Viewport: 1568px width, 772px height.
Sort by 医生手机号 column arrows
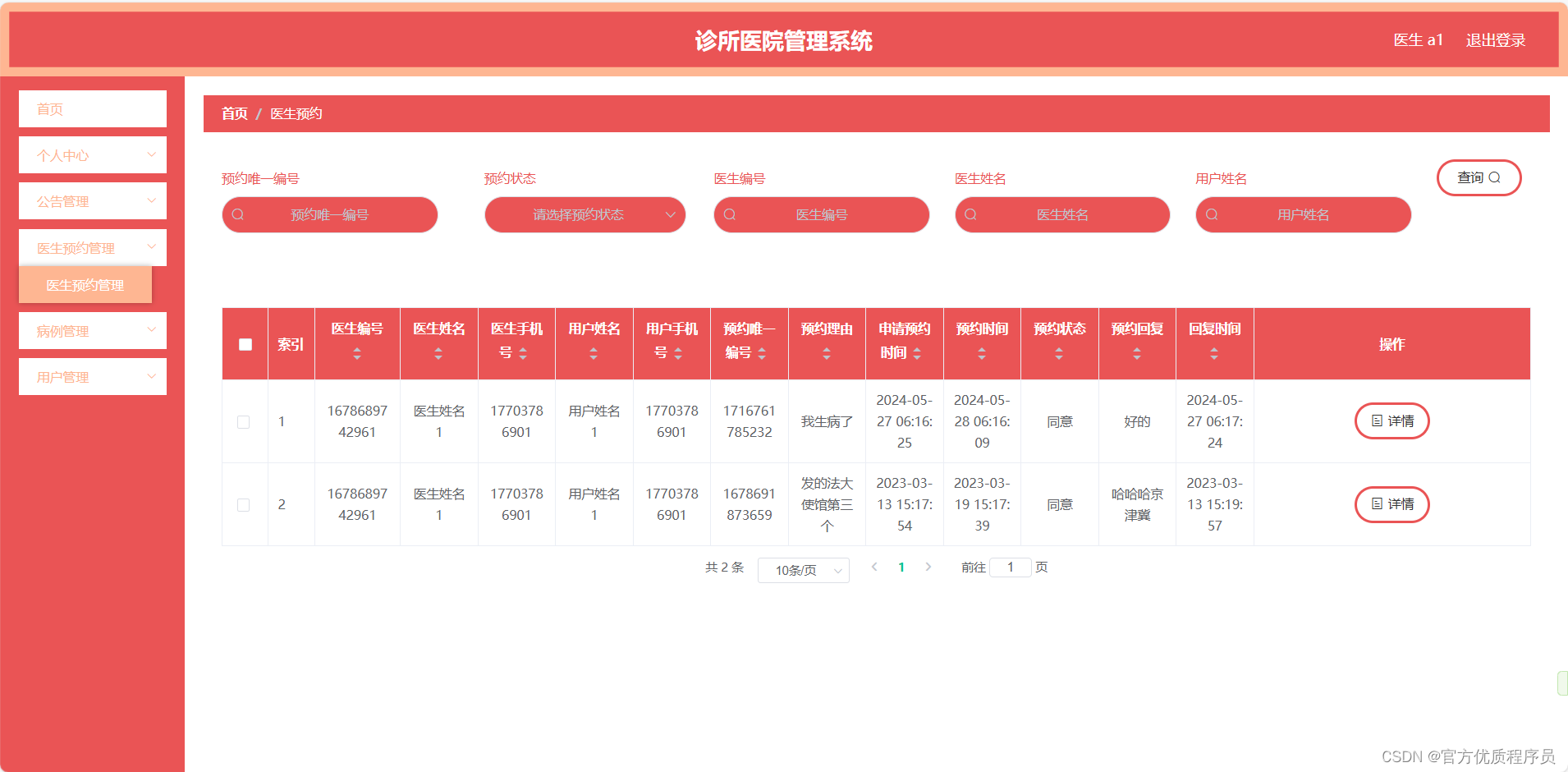(523, 353)
